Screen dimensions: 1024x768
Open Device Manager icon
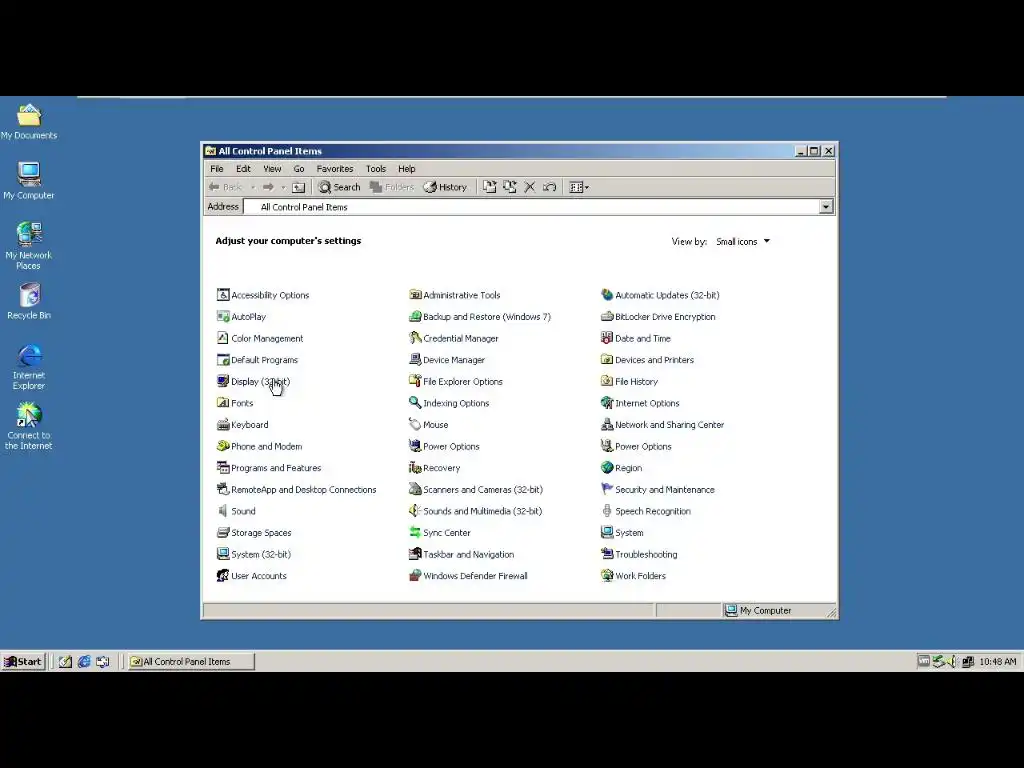coord(415,360)
